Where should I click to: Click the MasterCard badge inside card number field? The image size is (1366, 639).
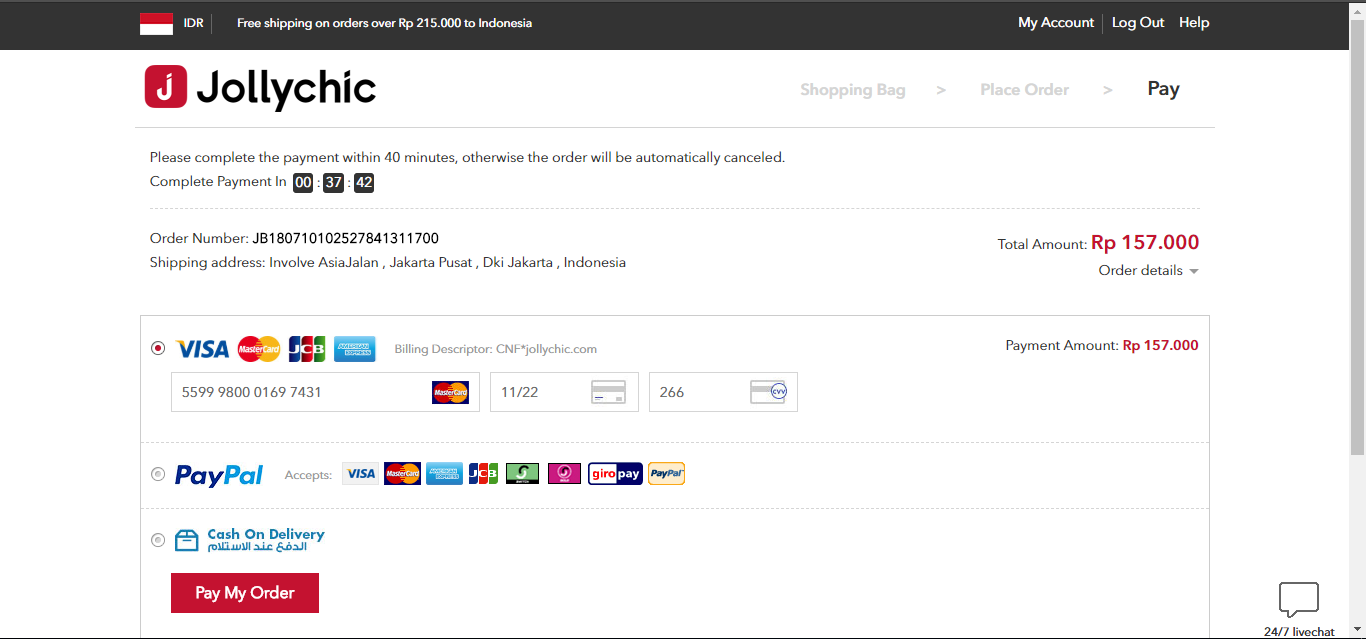[451, 393]
